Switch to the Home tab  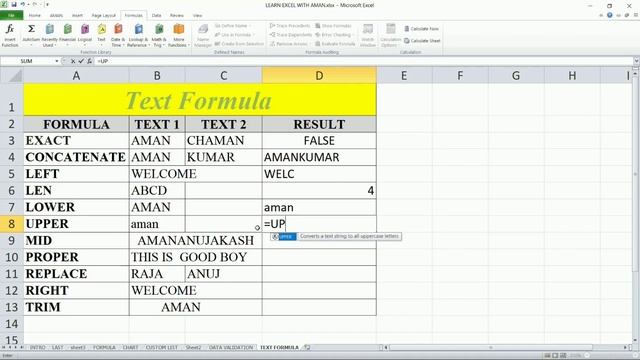(x=35, y=15)
